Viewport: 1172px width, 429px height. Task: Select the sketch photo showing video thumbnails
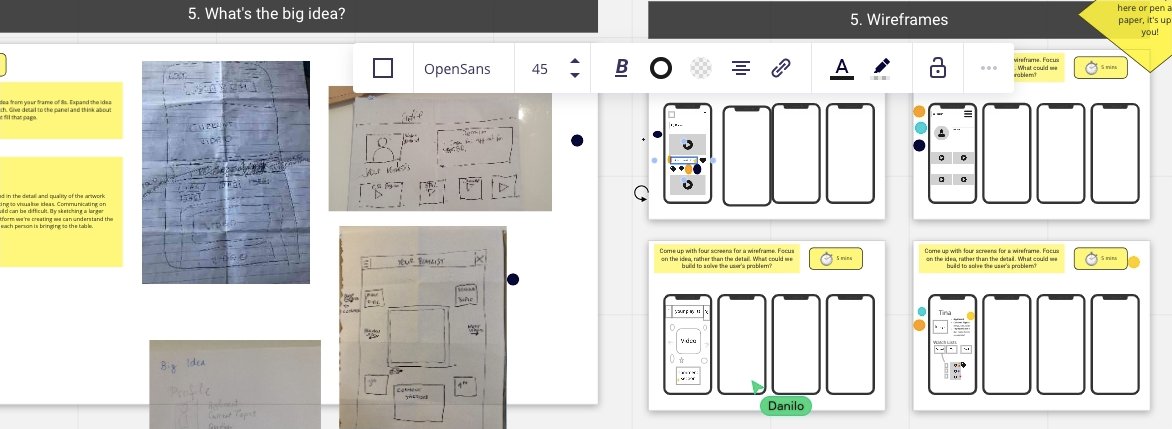pos(440,148)
